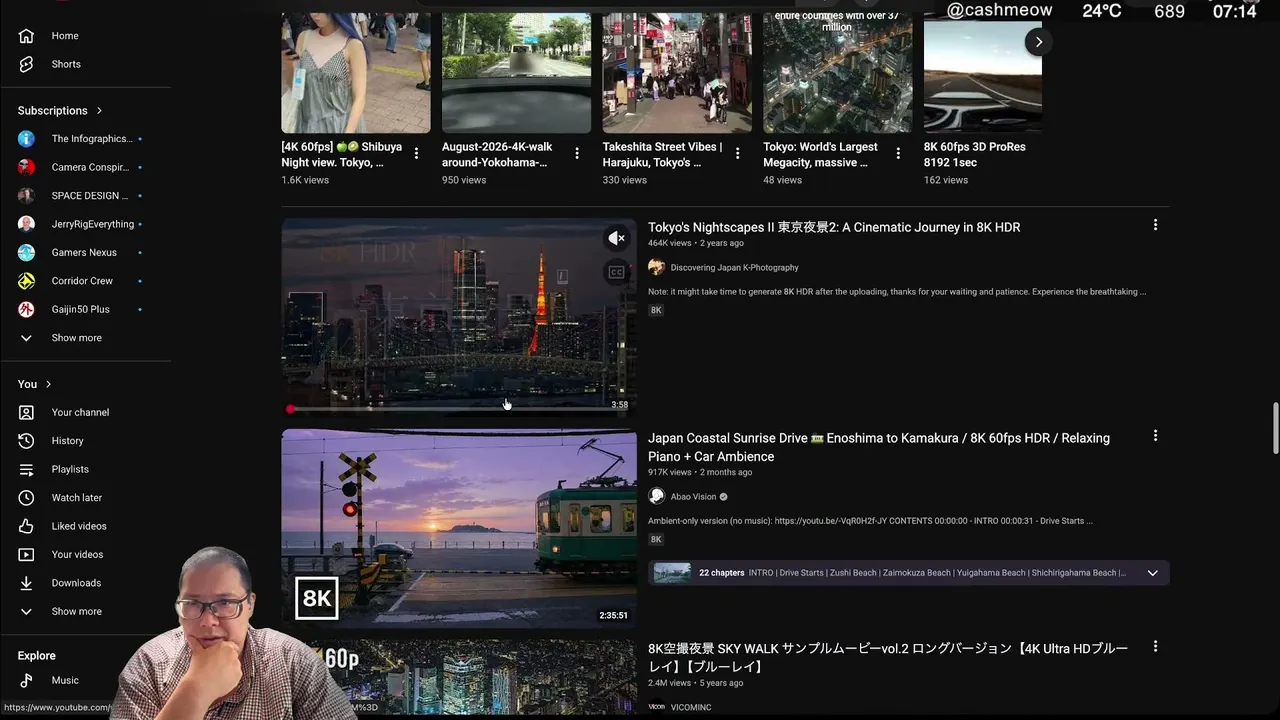This screenshot has height=720, width=1280.
Task: Open Subscriptions heading in sidebar
Action: click(x=52, y=111)
